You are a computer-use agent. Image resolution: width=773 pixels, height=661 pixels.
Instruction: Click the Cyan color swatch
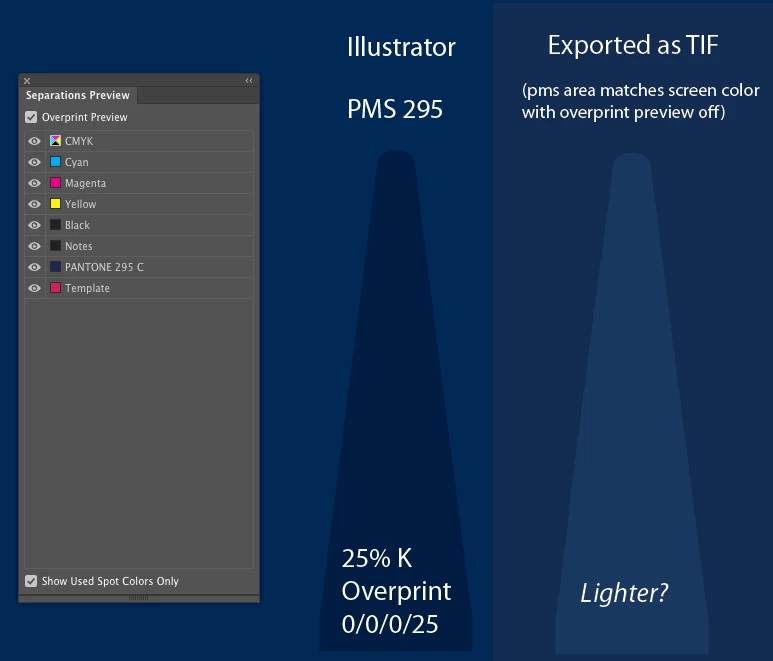click(x=56, y=162)
